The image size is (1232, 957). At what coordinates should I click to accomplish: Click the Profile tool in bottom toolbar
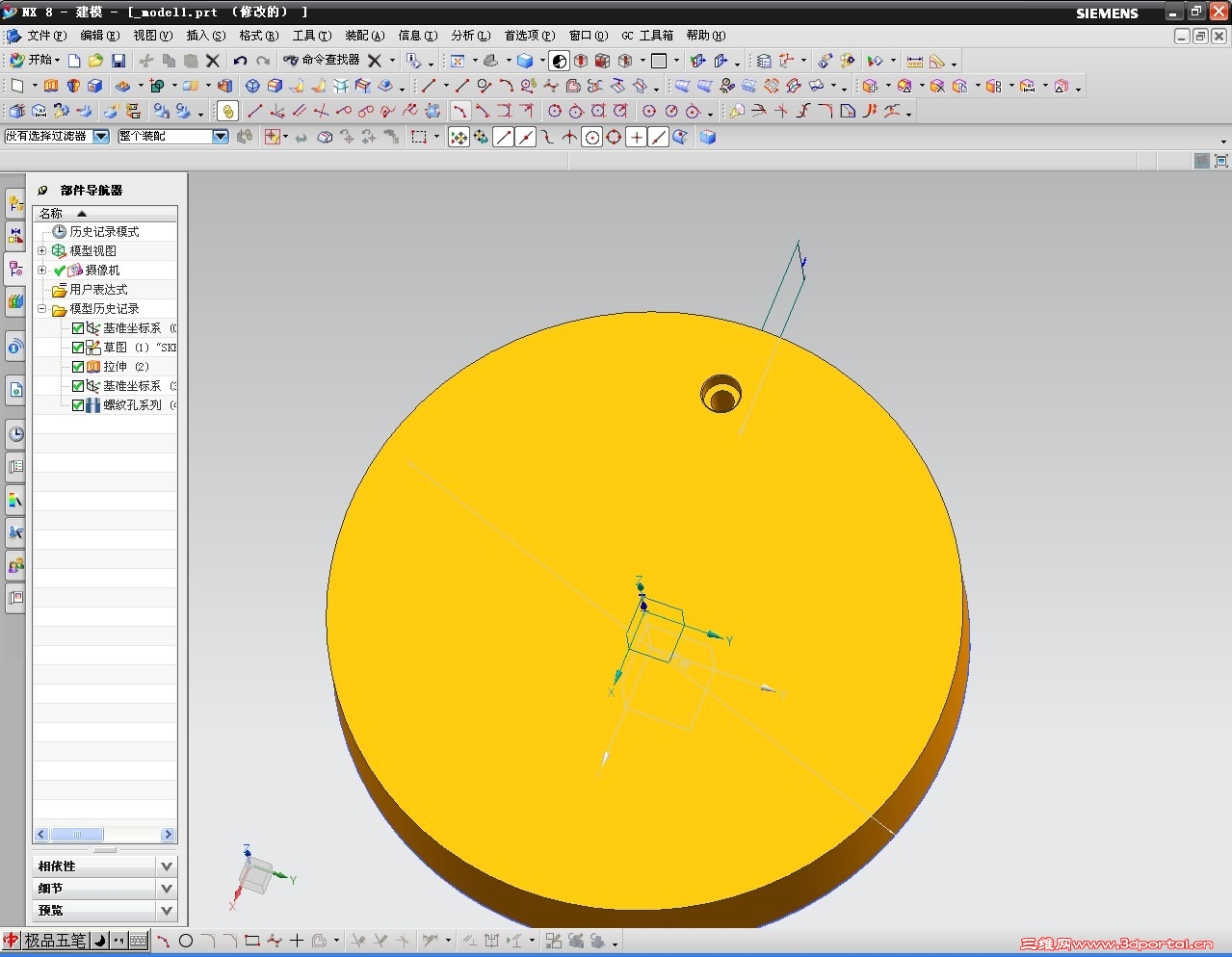click(x=164, y=941)
